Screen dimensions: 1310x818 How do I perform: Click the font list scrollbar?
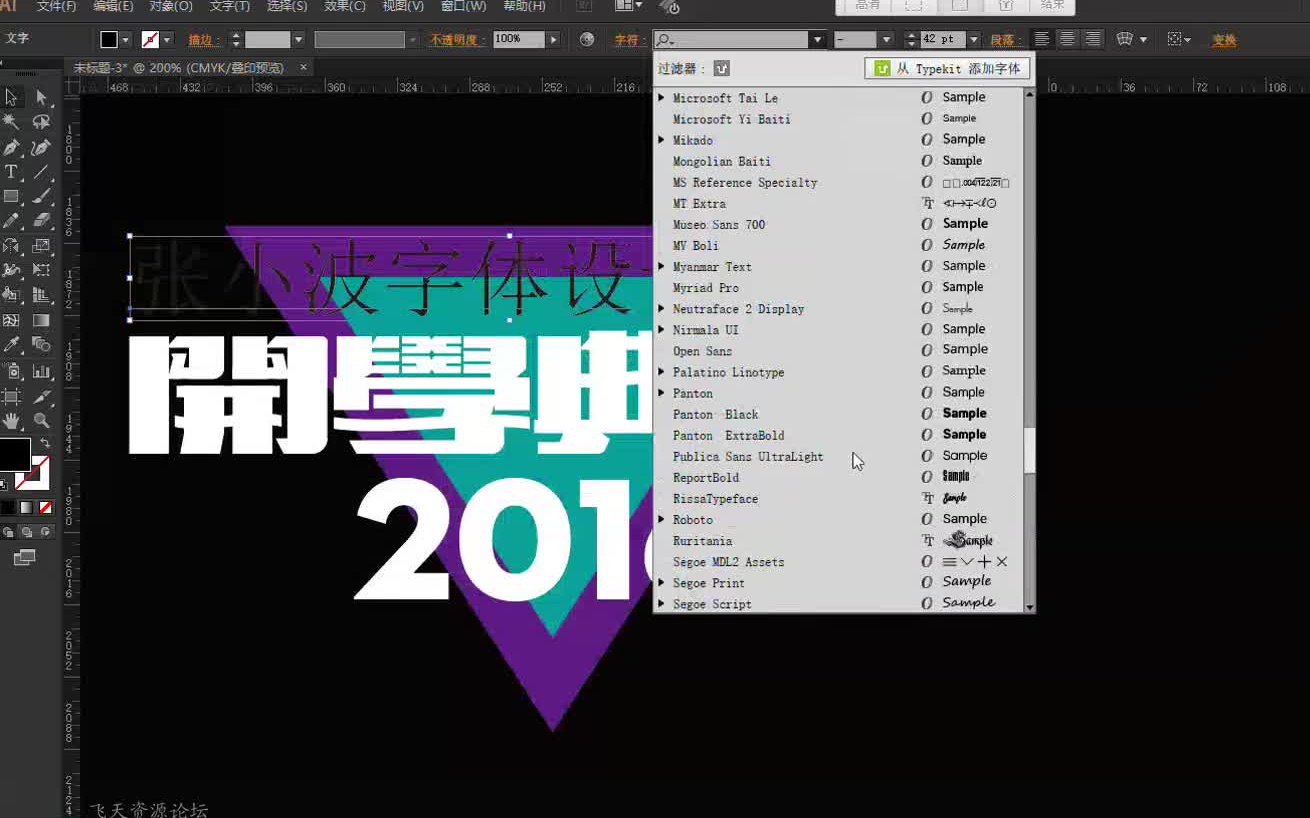(x=1029, y=452)
